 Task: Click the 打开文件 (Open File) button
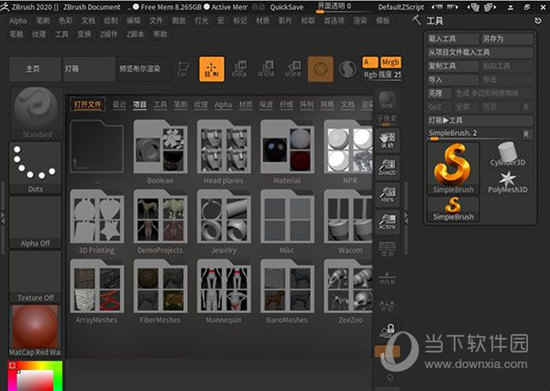point(88,104)
